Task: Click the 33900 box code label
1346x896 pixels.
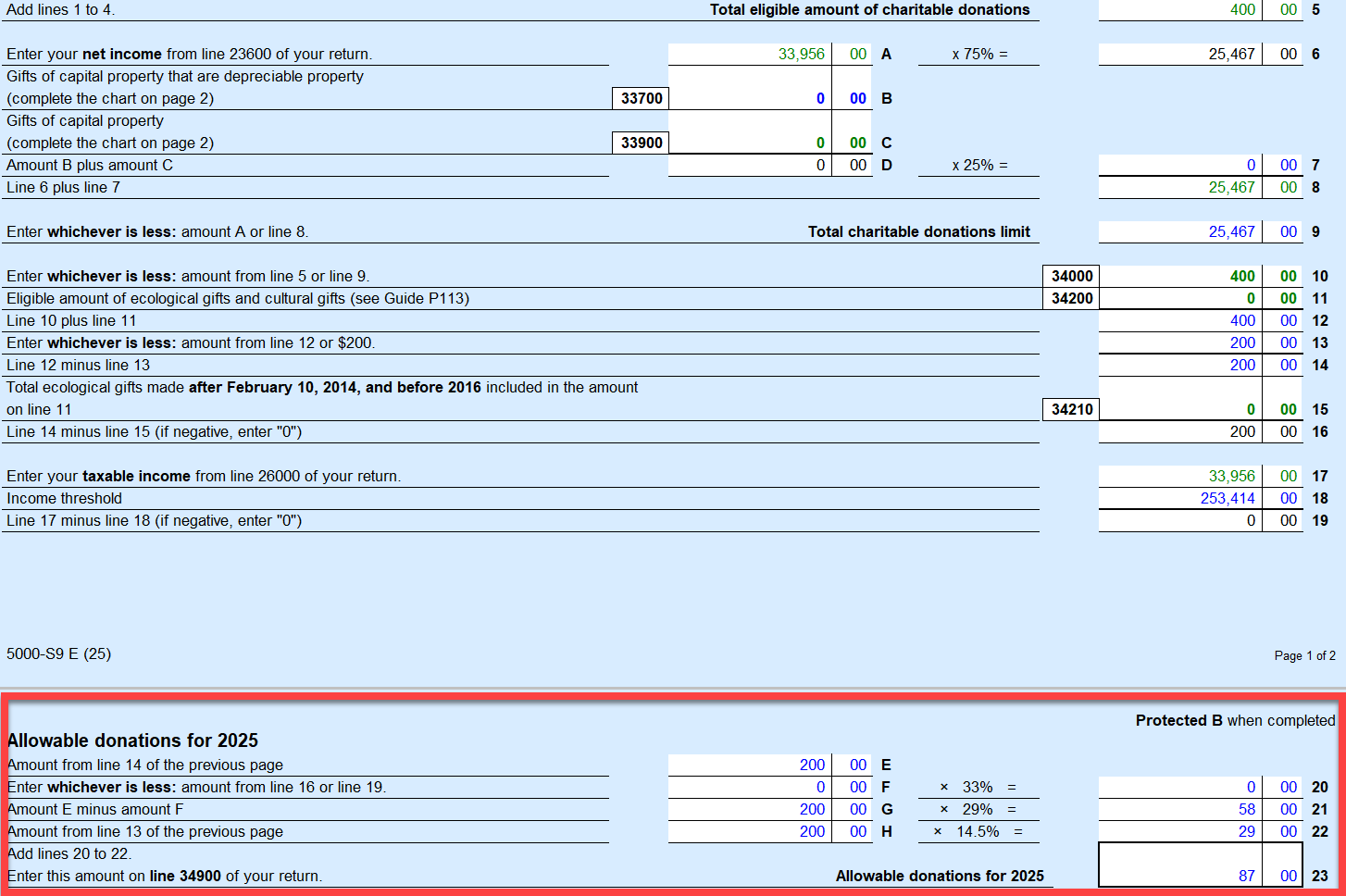Action: 641,143
